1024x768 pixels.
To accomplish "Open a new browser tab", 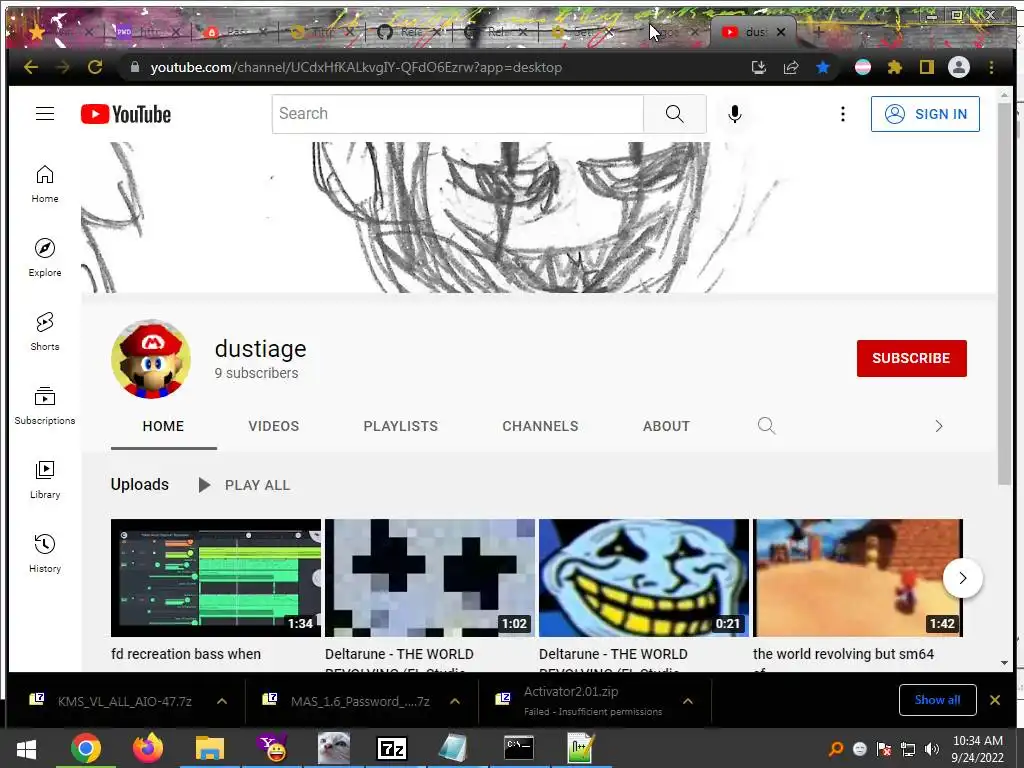I will [x=818, y=31].
